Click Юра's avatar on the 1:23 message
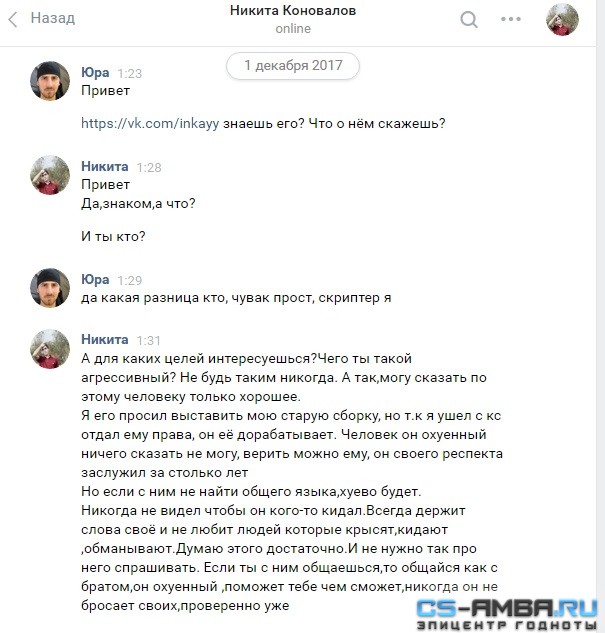The width and height of the screenshot is (605, 633). coord(50,81)
